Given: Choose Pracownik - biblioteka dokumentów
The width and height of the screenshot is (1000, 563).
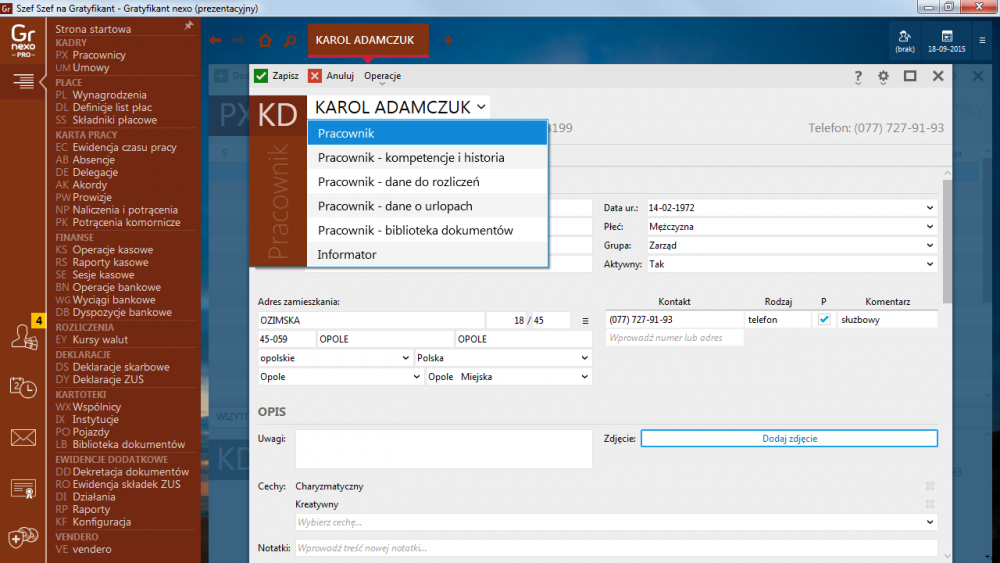Looking at the screenshot, I should click(415, 230).
